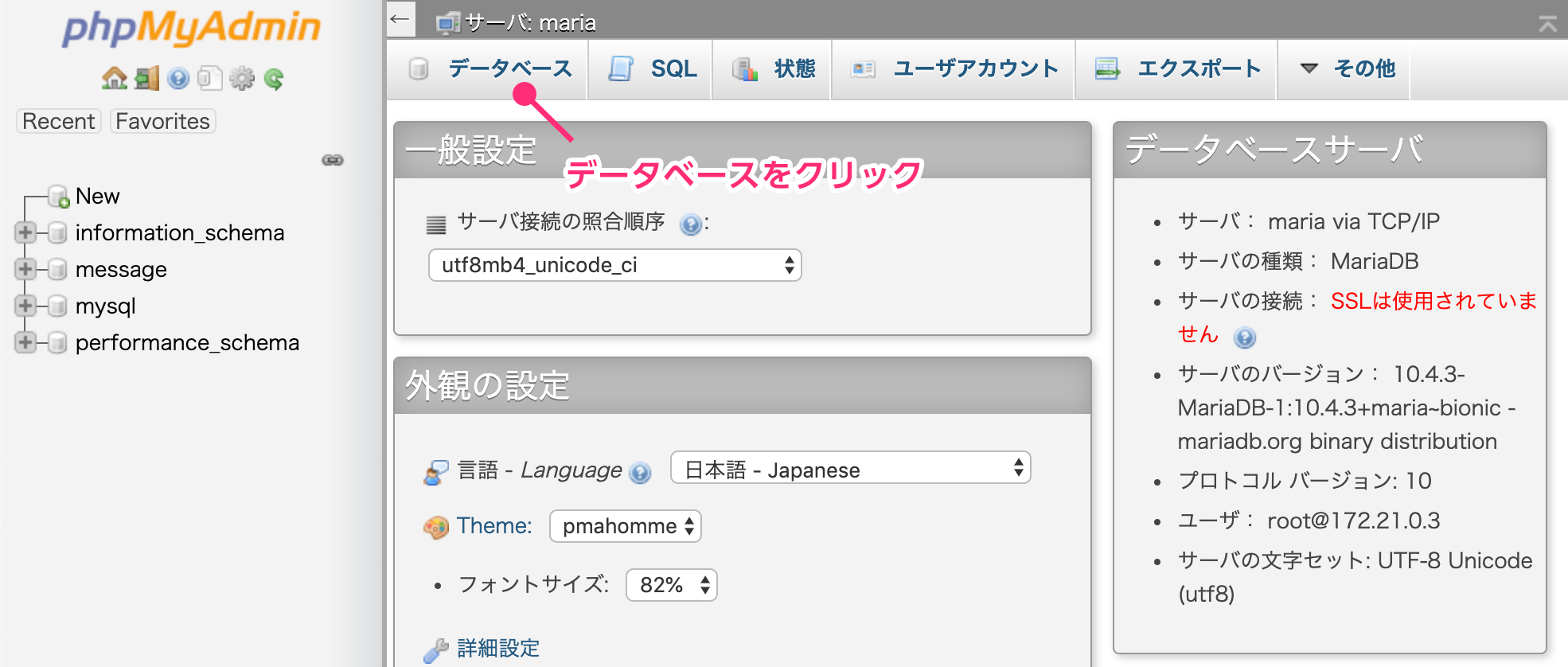The image size is (1568, 667).
Task: Open the pmahomme theme dropdown
Action: click(x=626, y=526)
